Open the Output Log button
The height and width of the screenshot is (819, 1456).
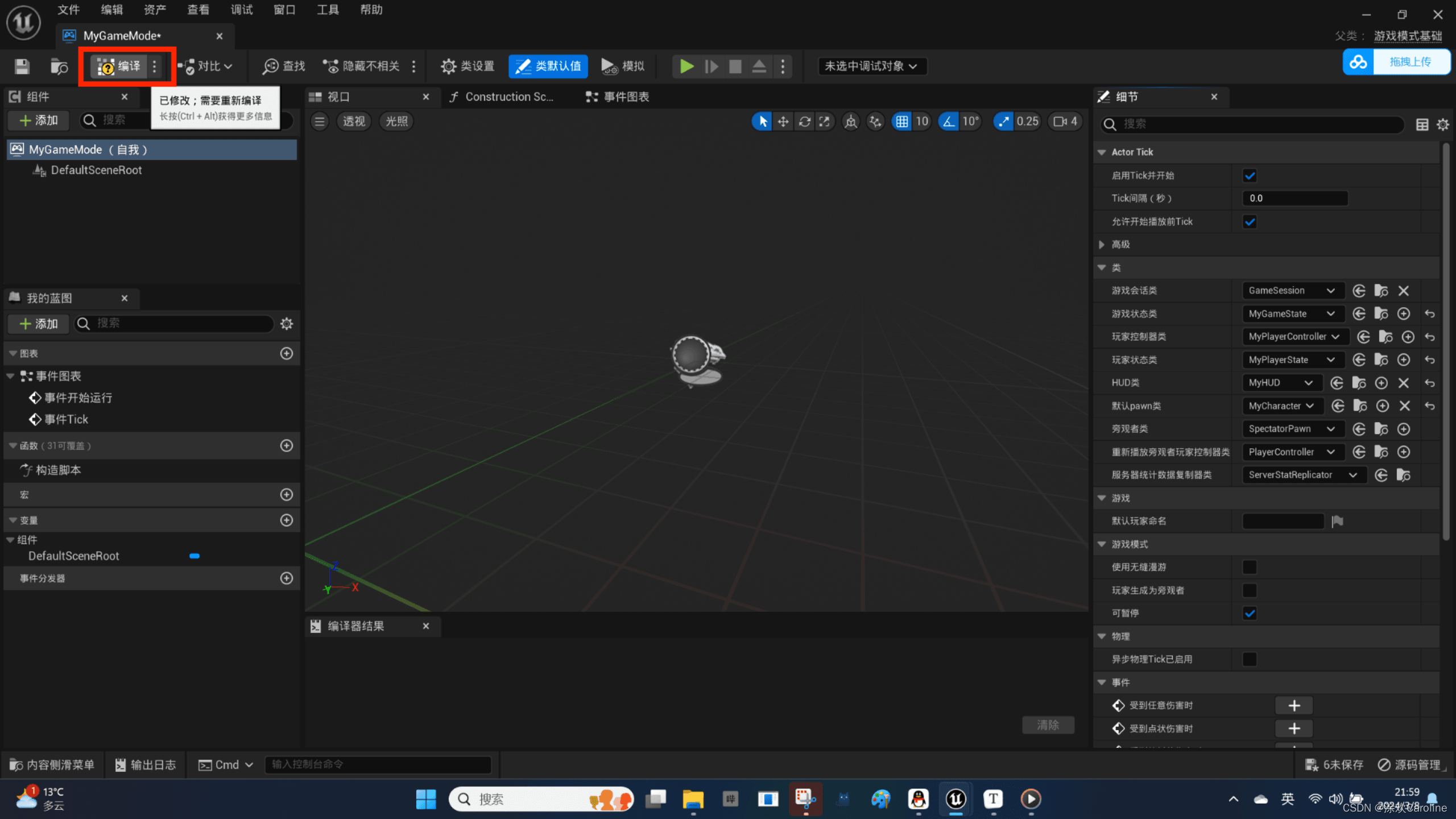[146, 764]
